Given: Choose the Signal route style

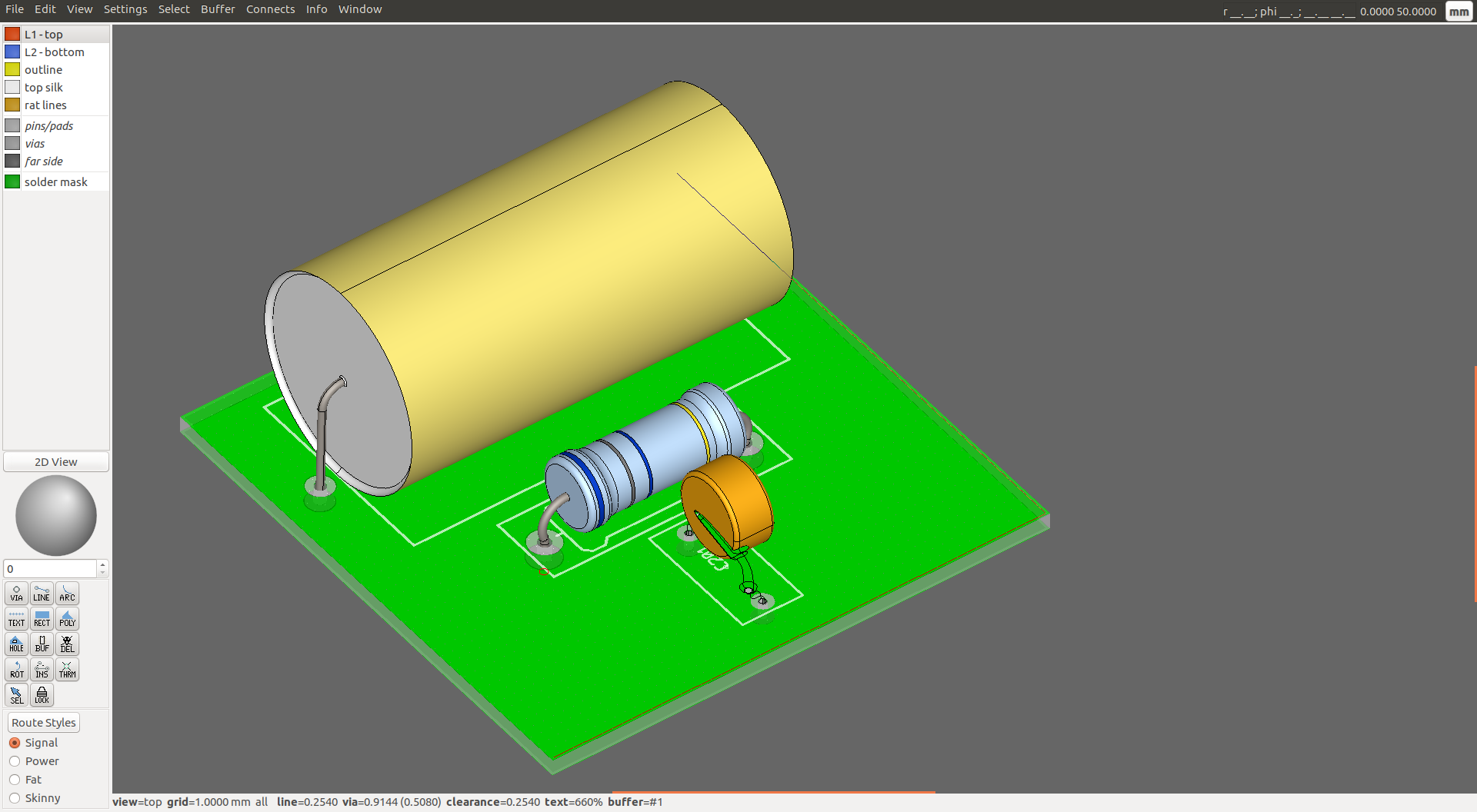Looking at the screenshot, I should click(x=34, y=743).
